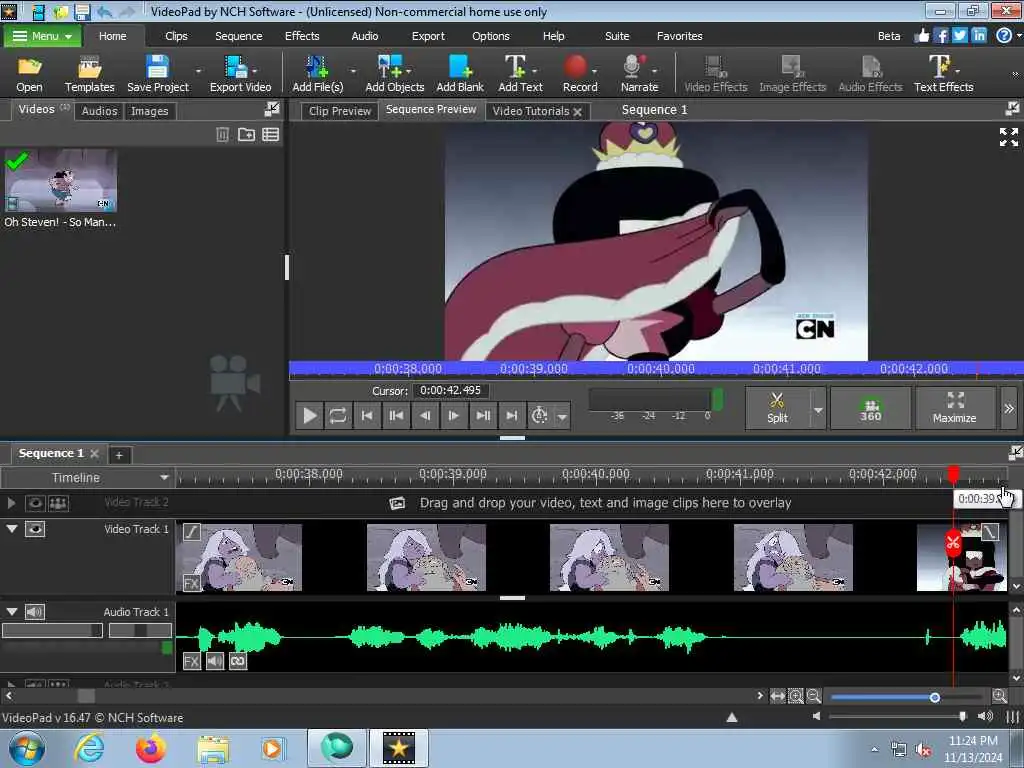Click Add File(s) icon
Viewport: 1024px width, 768px height.
[317, 74]
